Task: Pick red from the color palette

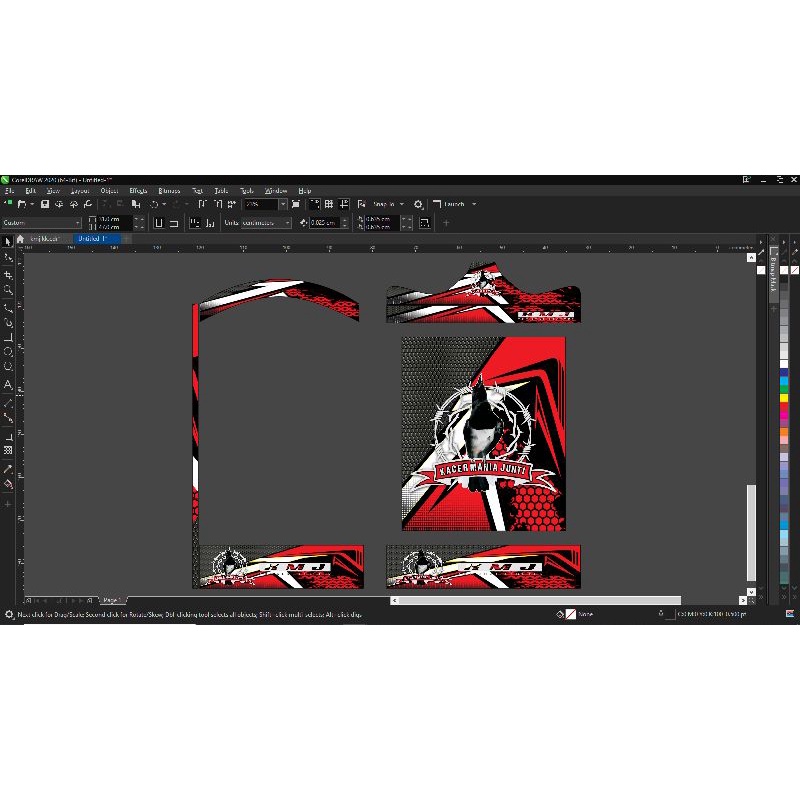Action: 784,407
